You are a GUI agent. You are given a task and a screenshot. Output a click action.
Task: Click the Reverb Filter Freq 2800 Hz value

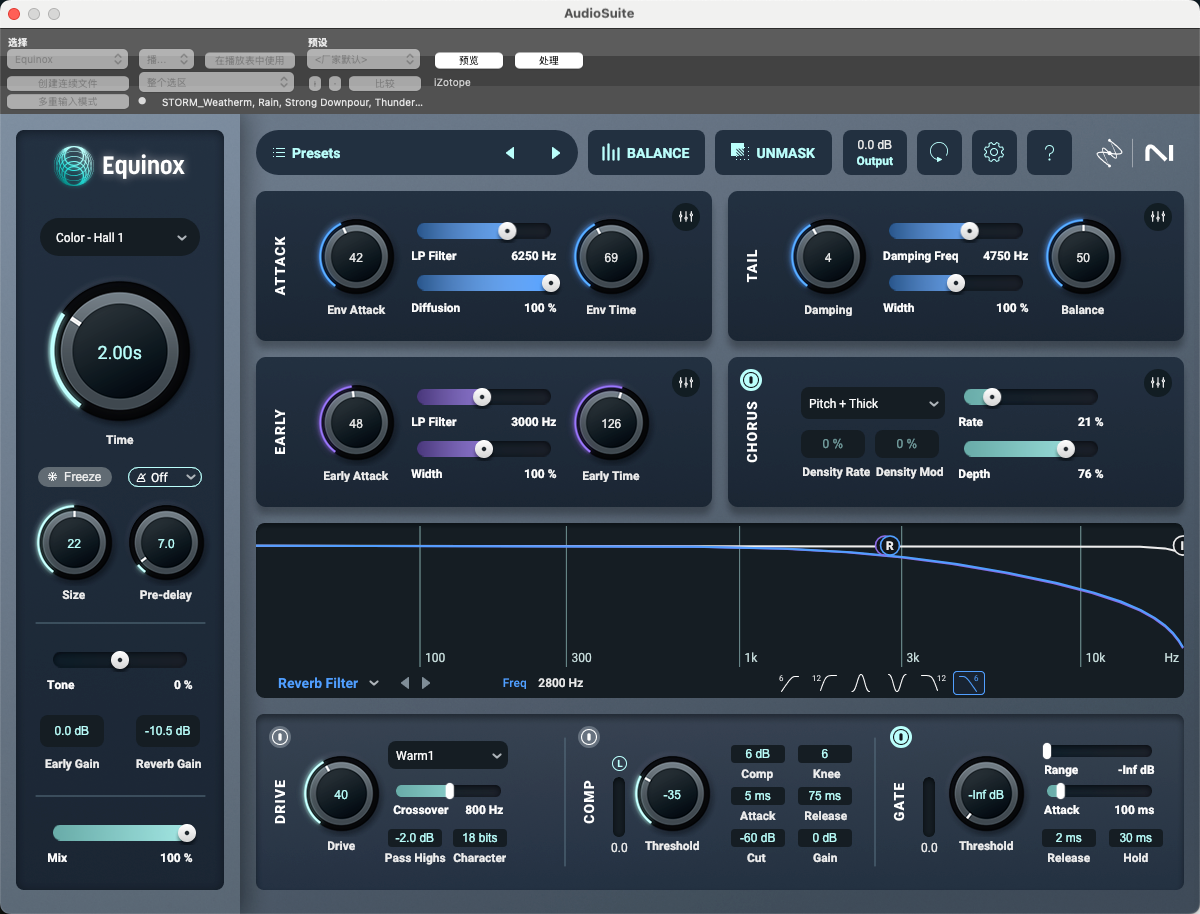560,683
